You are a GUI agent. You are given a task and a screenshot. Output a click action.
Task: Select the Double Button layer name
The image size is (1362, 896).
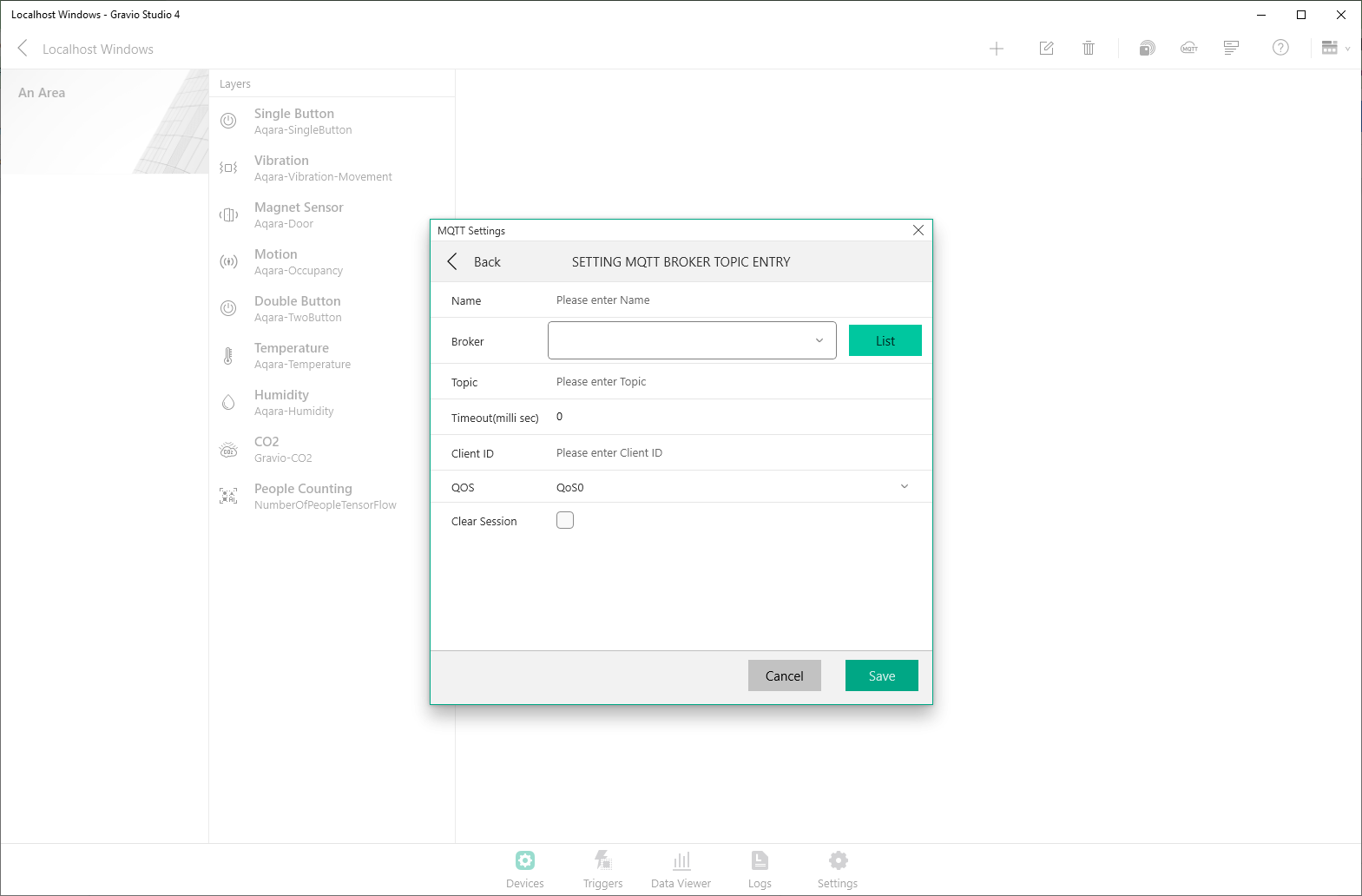[x=298, y=301]
